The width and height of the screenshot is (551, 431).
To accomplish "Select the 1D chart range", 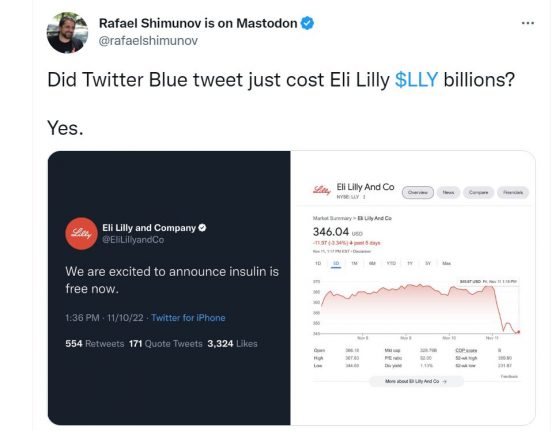I will tap(318, 263).
